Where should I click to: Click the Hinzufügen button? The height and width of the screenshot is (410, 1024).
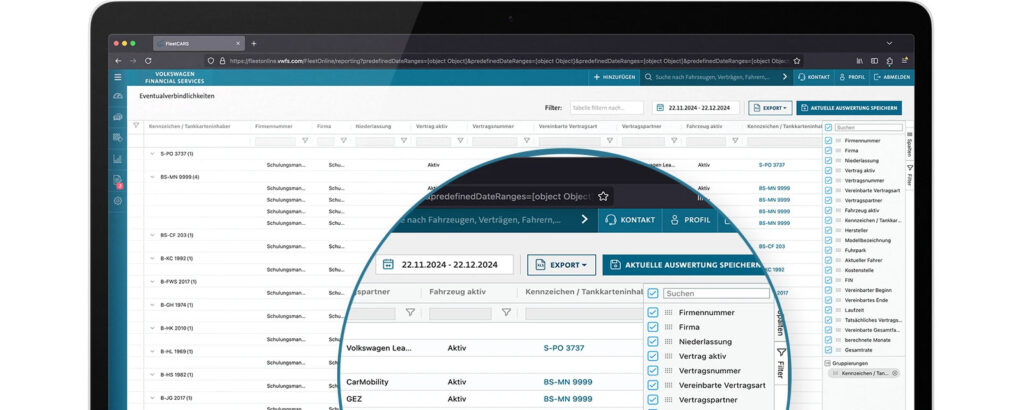[615, 77]
